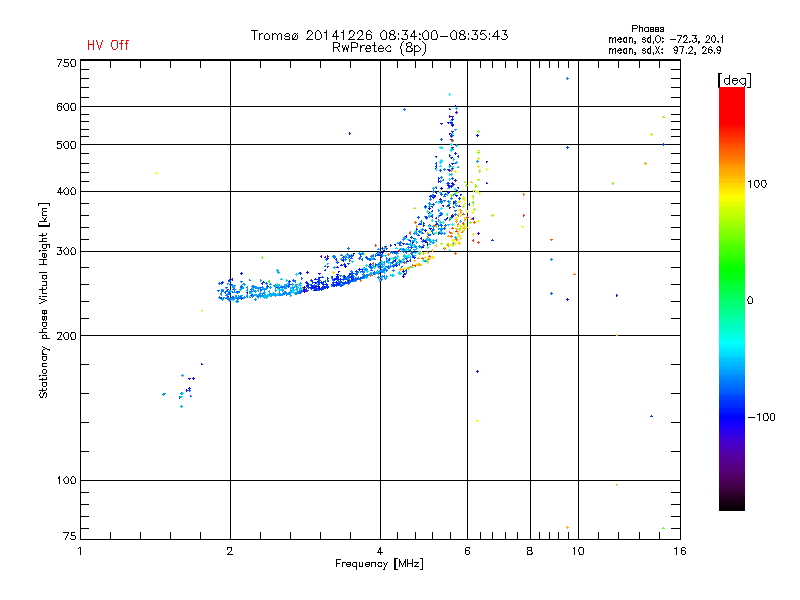The width and height of the screenshot is (800, 600).
Task: Click the x-axis tick label "2"
Action: point(230,551)
